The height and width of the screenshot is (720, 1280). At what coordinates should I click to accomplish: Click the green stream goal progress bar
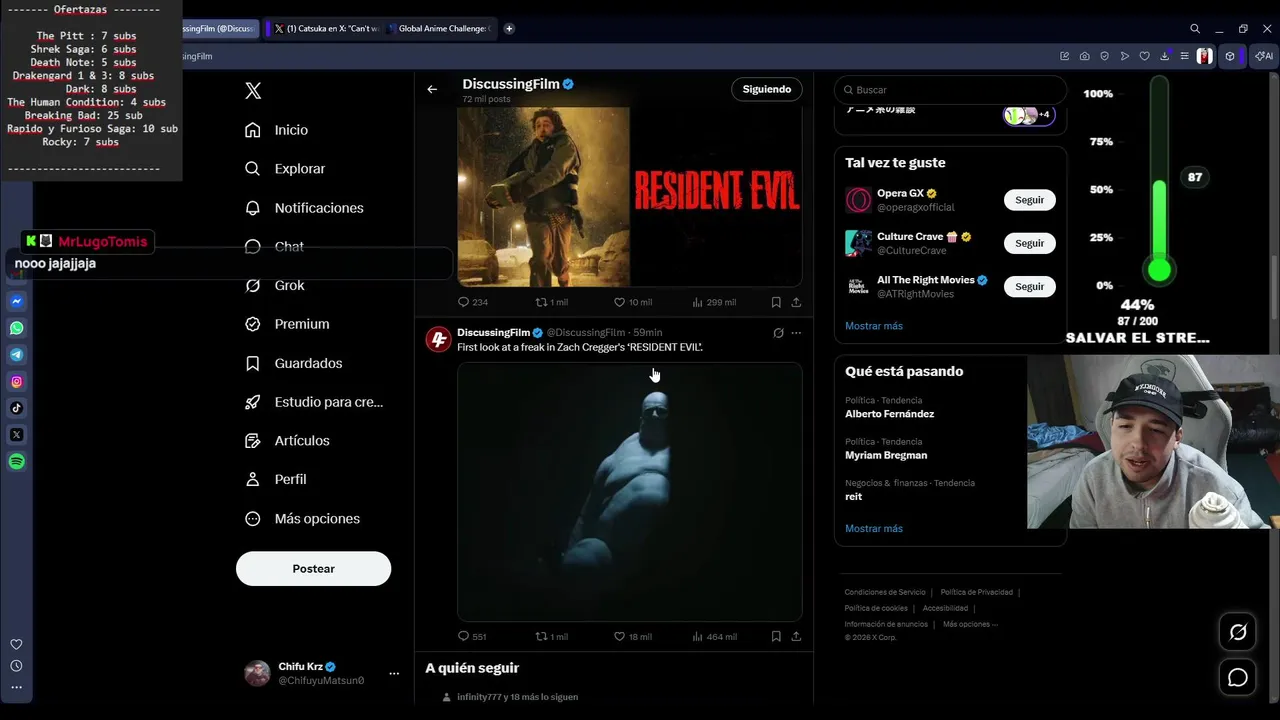point(1159,180)
